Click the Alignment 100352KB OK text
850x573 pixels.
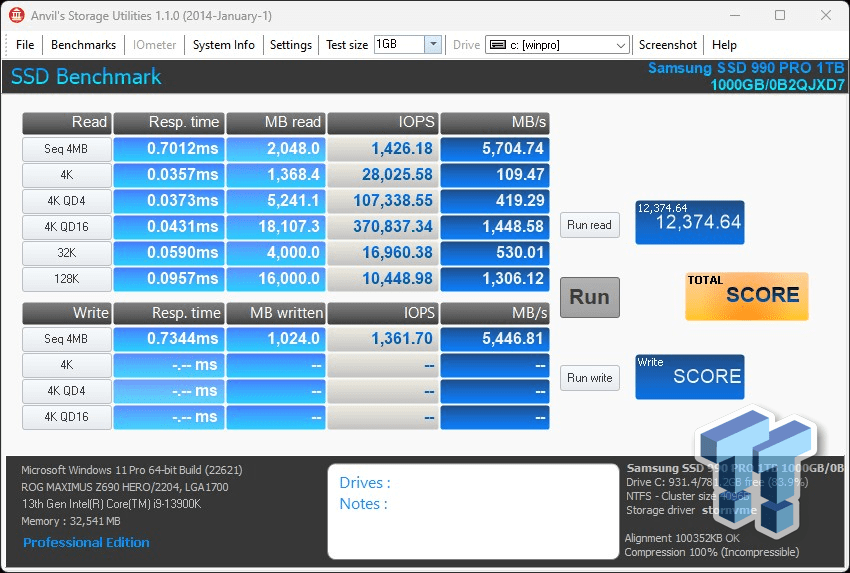click(x=682, y=538)
